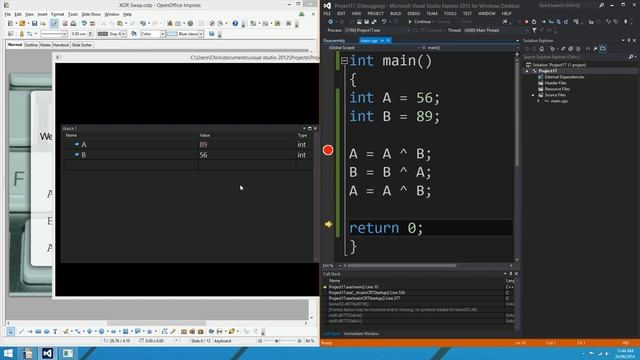Open the DEBUG menu in Visual Studio
The width and height of the screenshot is (640, 360).
pos(413,13)
